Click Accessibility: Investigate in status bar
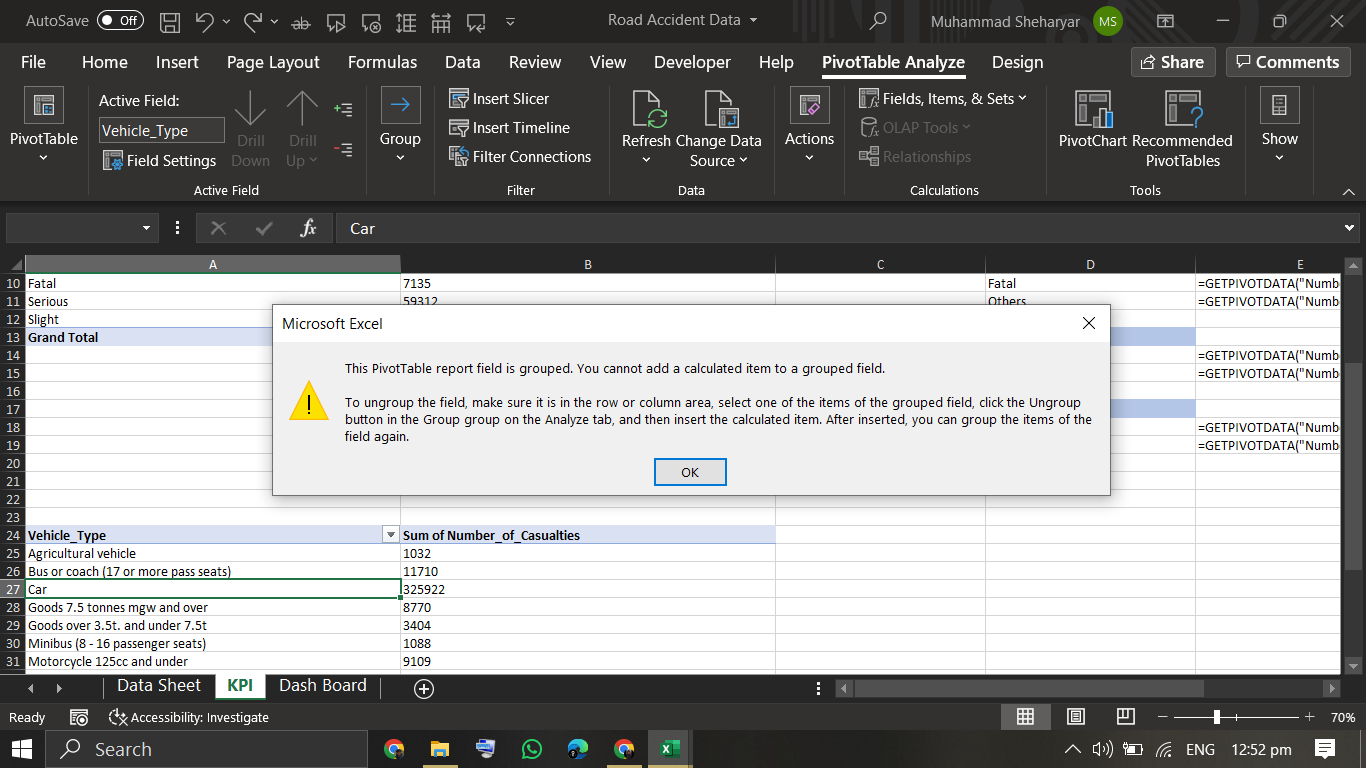The height and width of the screenshot is (768, 1366). (x=189, y=717)
